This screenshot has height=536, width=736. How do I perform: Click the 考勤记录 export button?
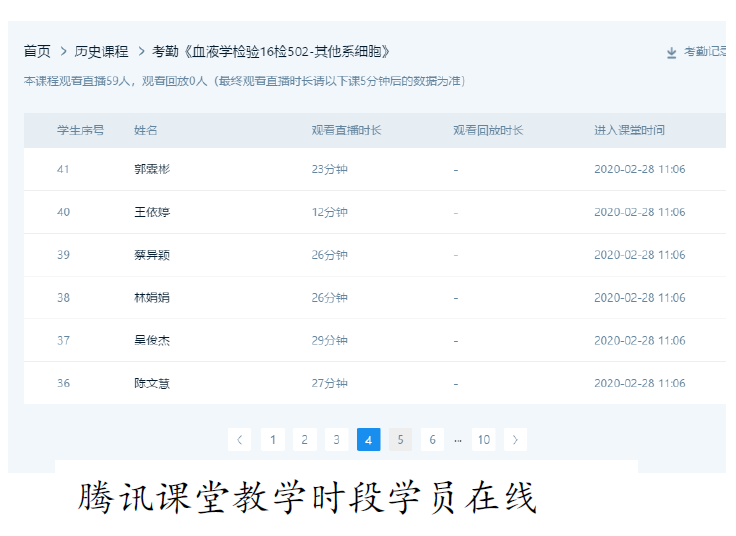click(x=705, y=52)
